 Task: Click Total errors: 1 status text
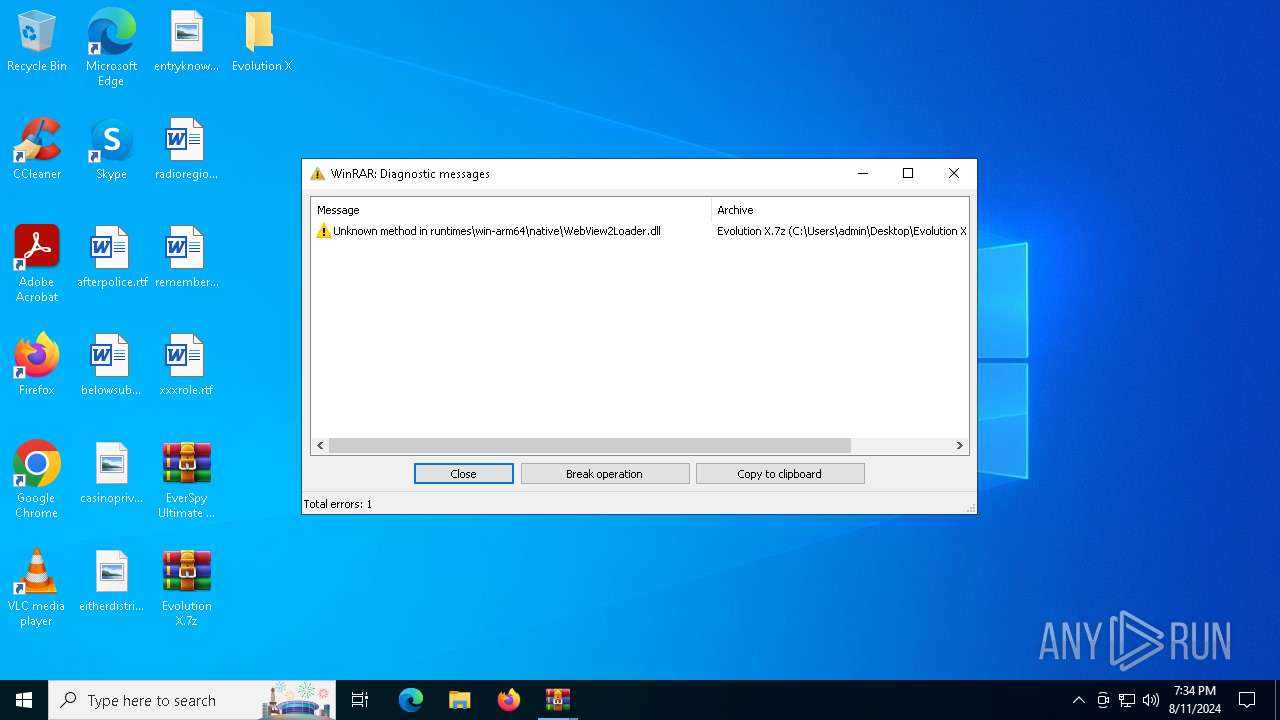338,504
